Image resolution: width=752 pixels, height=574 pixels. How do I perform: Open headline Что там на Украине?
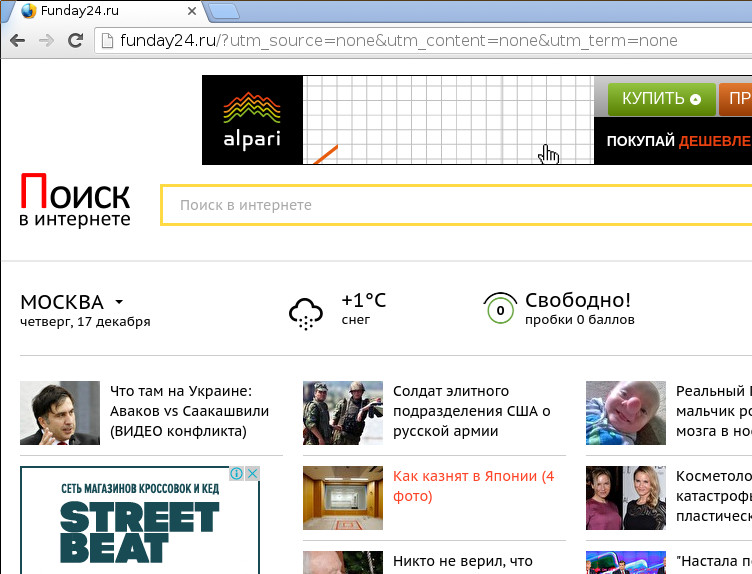(x=189, y=411)
